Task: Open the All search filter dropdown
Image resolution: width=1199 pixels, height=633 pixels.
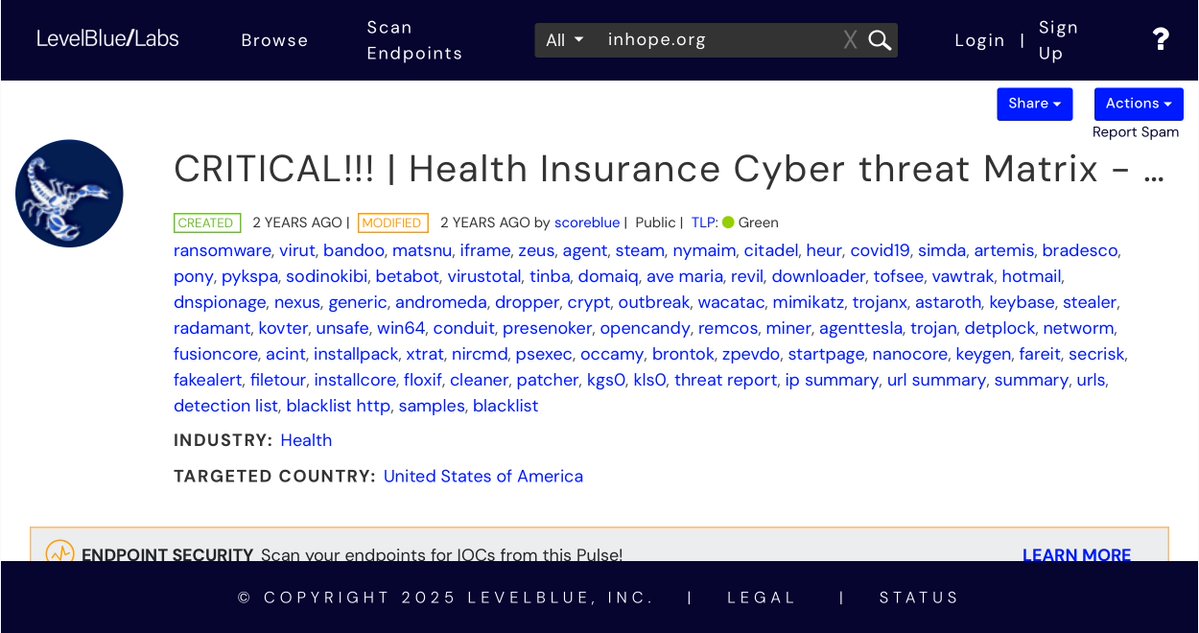Action: tap(565, 40)
